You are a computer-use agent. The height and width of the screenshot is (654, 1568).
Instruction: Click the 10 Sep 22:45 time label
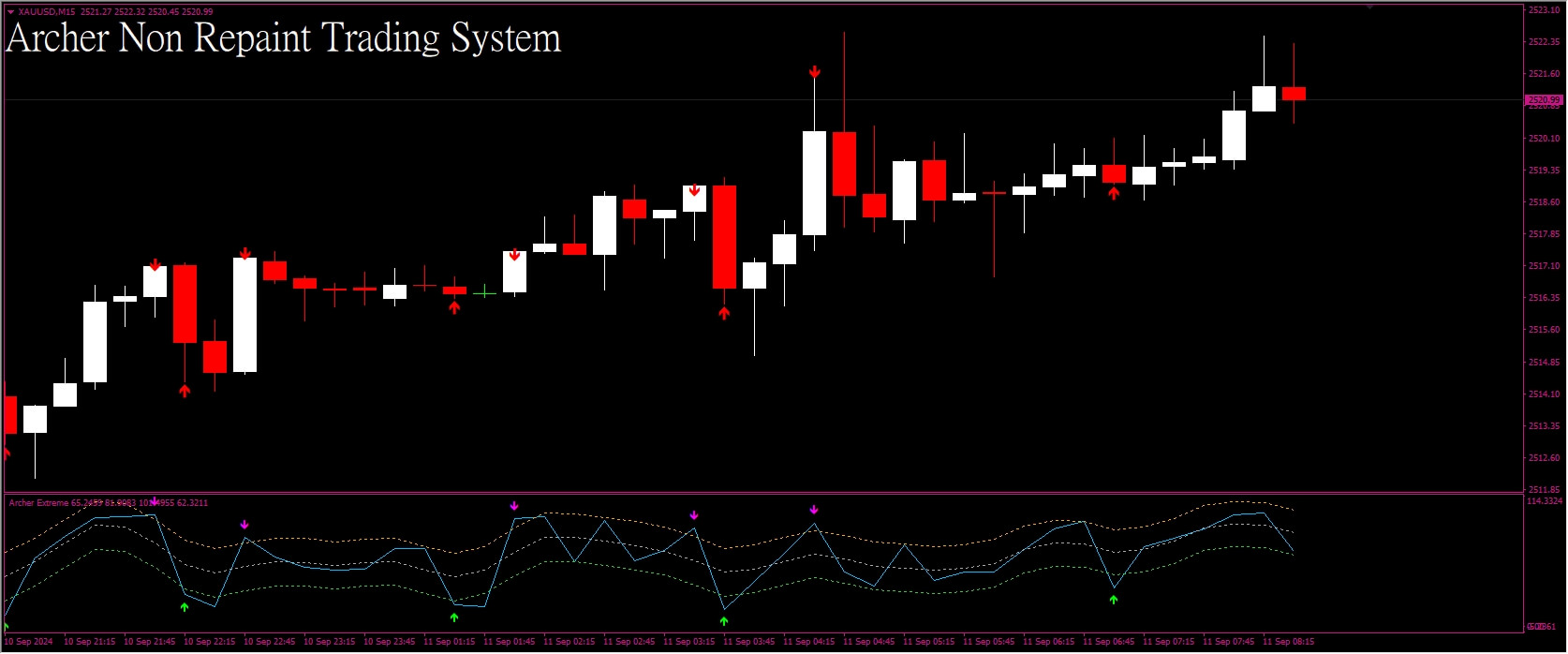coord(269,642)
